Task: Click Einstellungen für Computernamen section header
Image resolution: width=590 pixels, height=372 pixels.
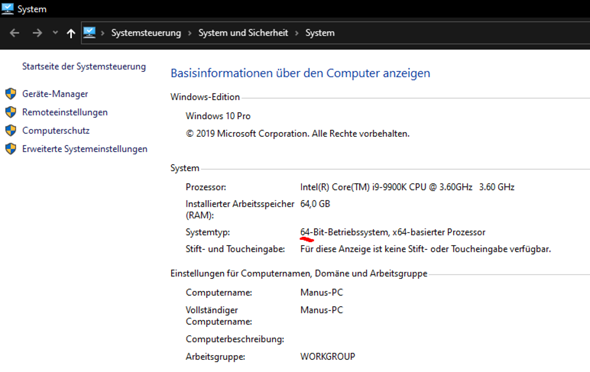Action: point(299,273)
